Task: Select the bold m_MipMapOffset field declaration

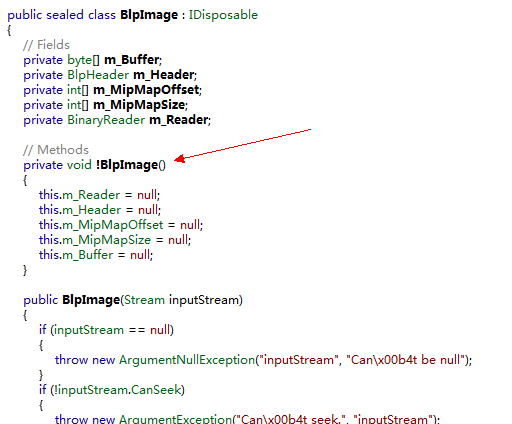Action: click(x=146, y=90)
